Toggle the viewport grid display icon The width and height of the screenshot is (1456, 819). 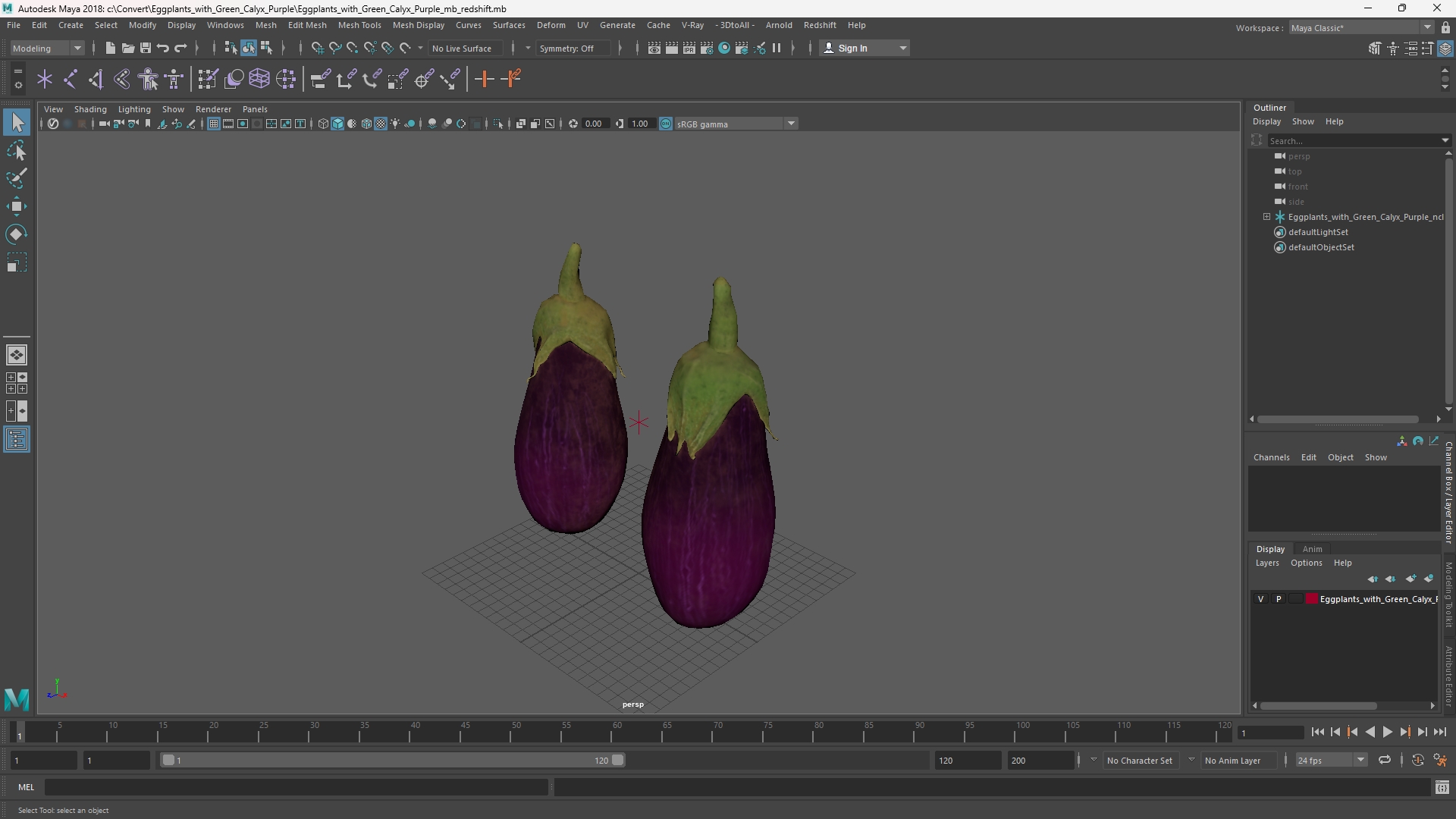214,124
